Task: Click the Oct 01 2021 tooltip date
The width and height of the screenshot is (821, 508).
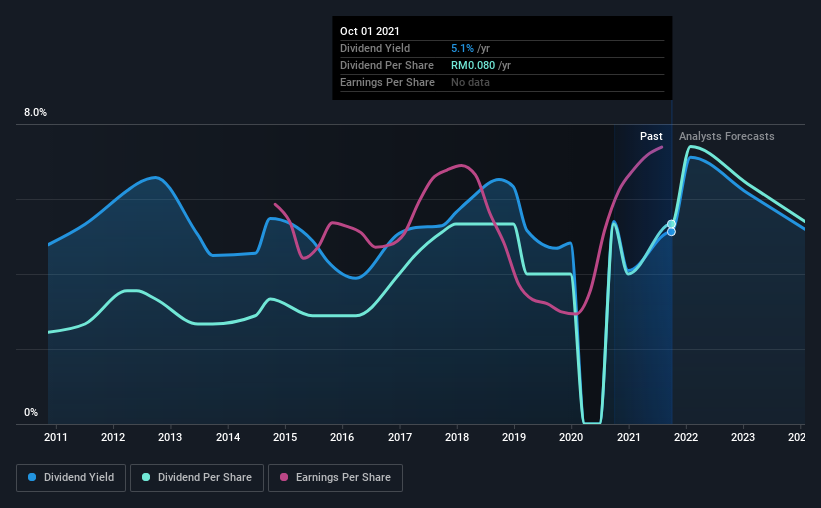Action: pyautogui.click(x=370, y=31)
